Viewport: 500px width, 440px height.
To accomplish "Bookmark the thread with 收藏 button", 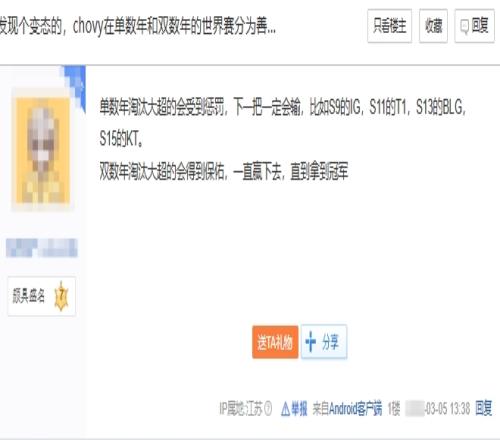I will [x=433, y=26].
